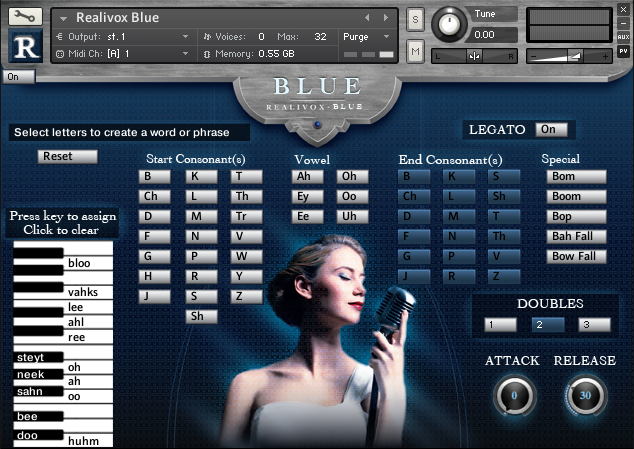Image resolution: width=634 pixels, height=449 pixels.
Task: Solo the instrument with S button
Action: point(415,19)
